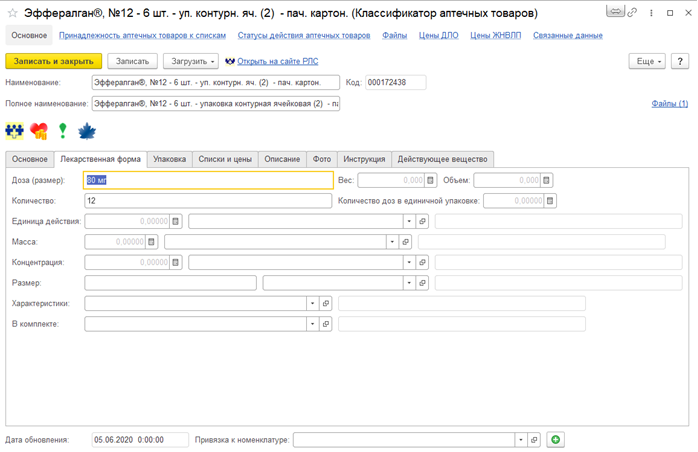The image size is (698, 452).
Task: Select the Лекарственная форма tab
Action: point(100,159)
